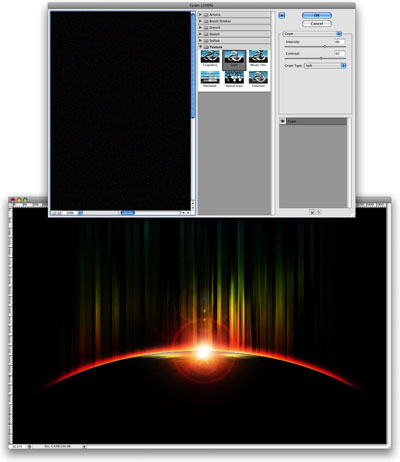
Task: Open the preview zoom percentage dropdown
Action: click(80, 213)
